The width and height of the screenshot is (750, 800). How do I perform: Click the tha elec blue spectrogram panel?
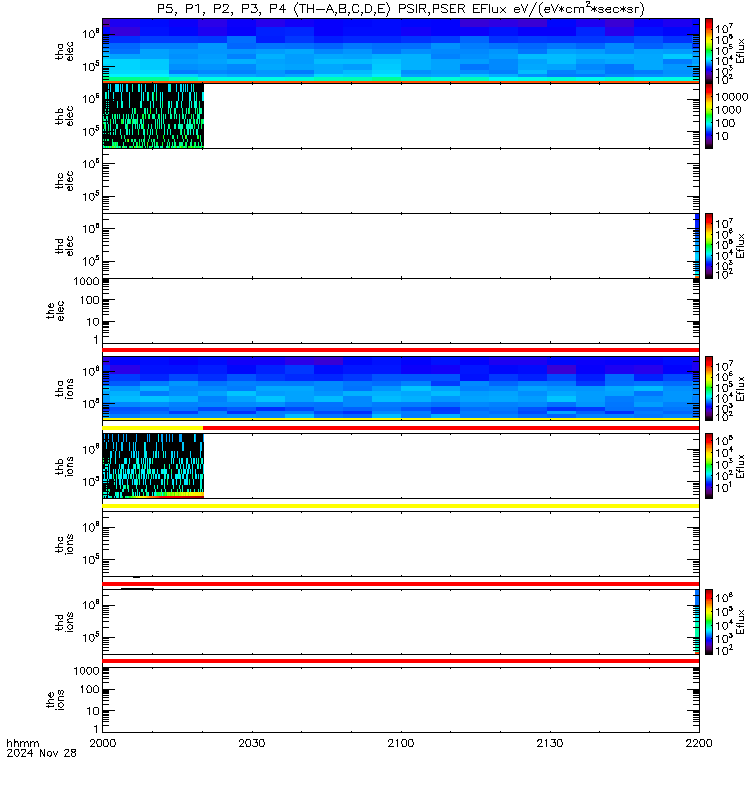pos(401,50)
